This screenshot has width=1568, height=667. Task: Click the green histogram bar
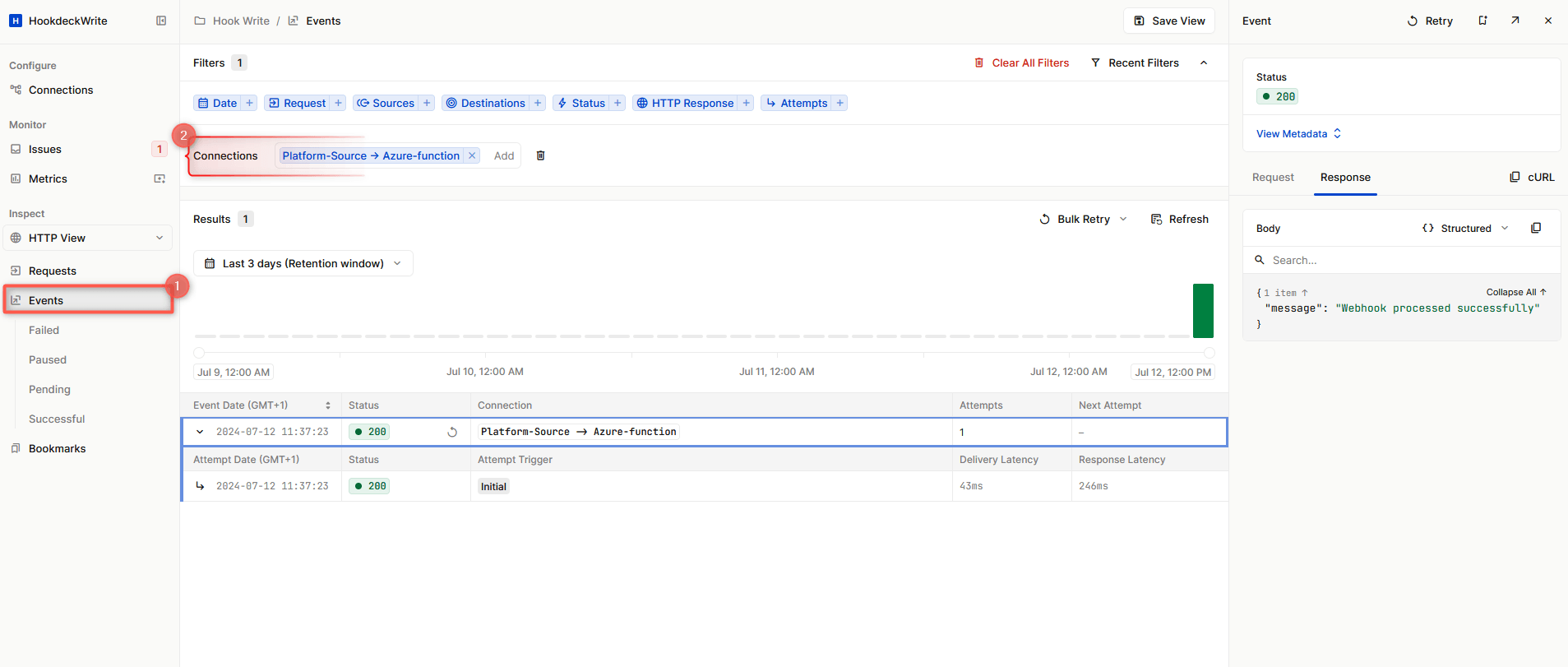click(x=1203, y=311)
